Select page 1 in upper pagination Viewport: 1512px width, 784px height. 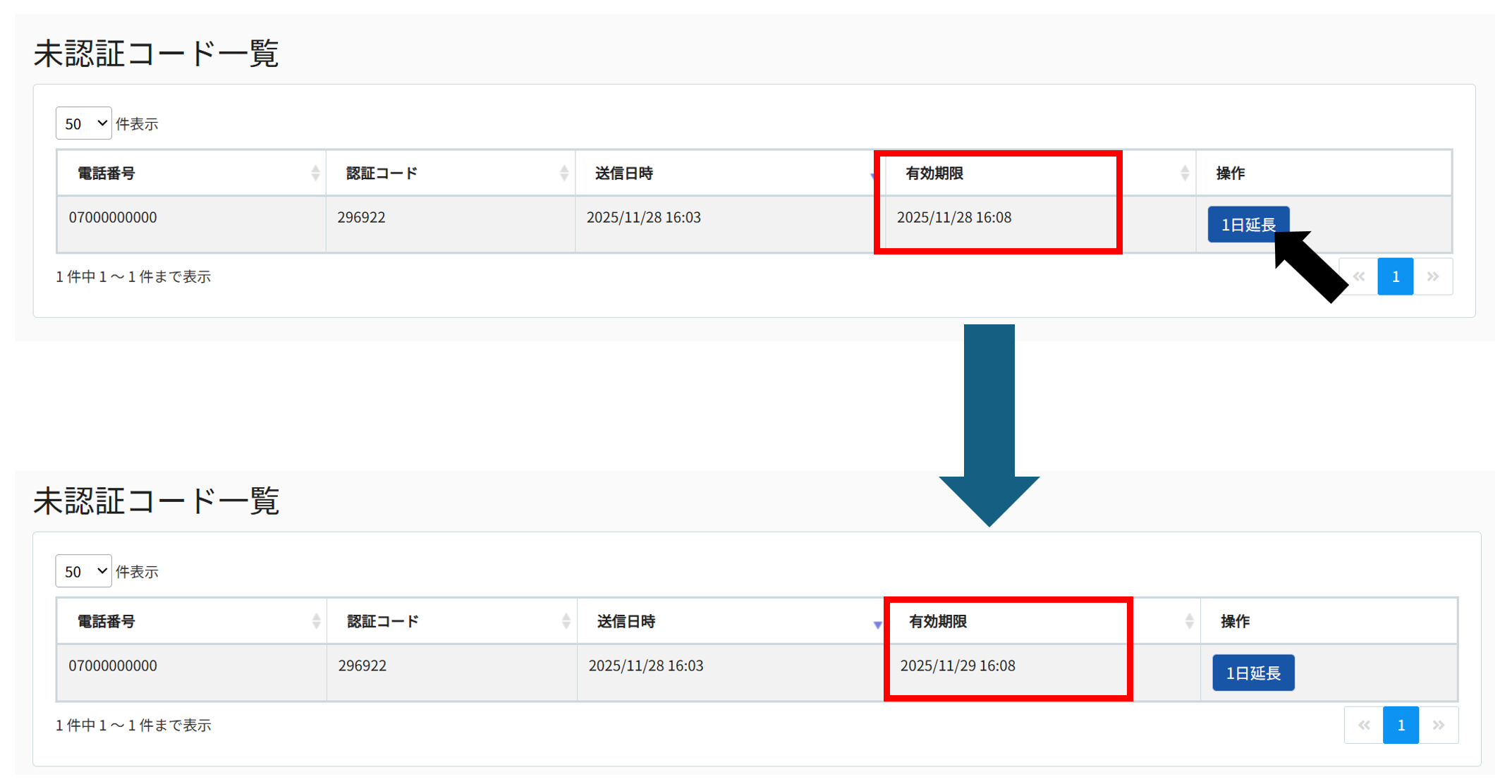click(1395, 276)
